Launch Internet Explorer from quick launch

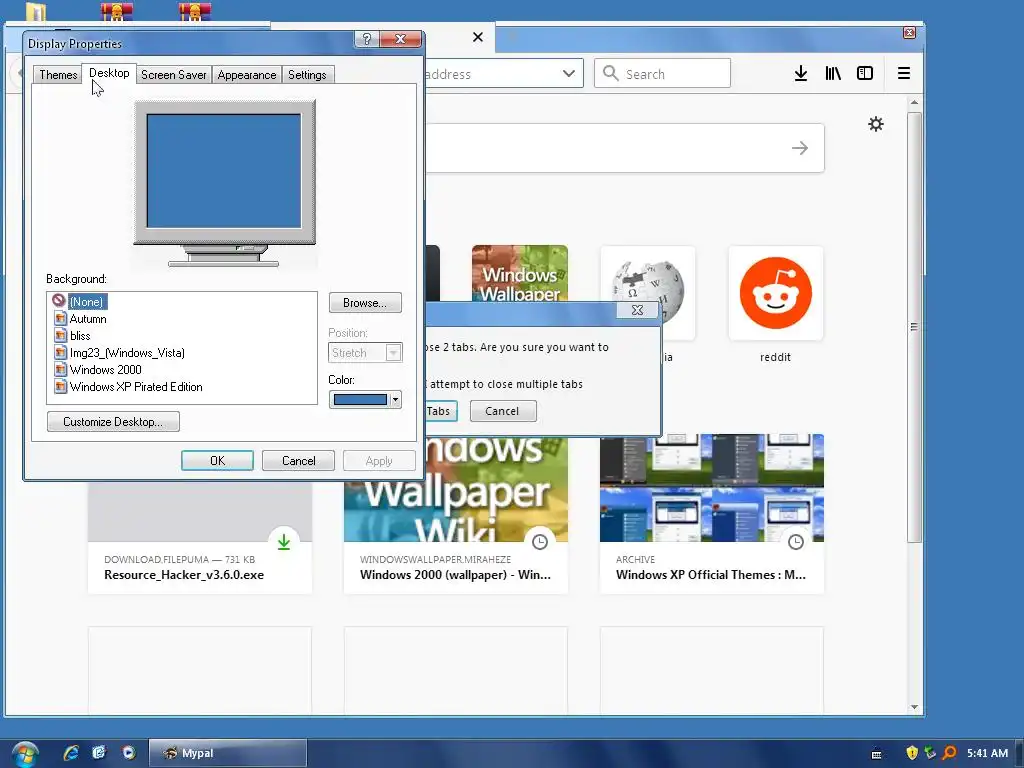[x=71, y=753]
